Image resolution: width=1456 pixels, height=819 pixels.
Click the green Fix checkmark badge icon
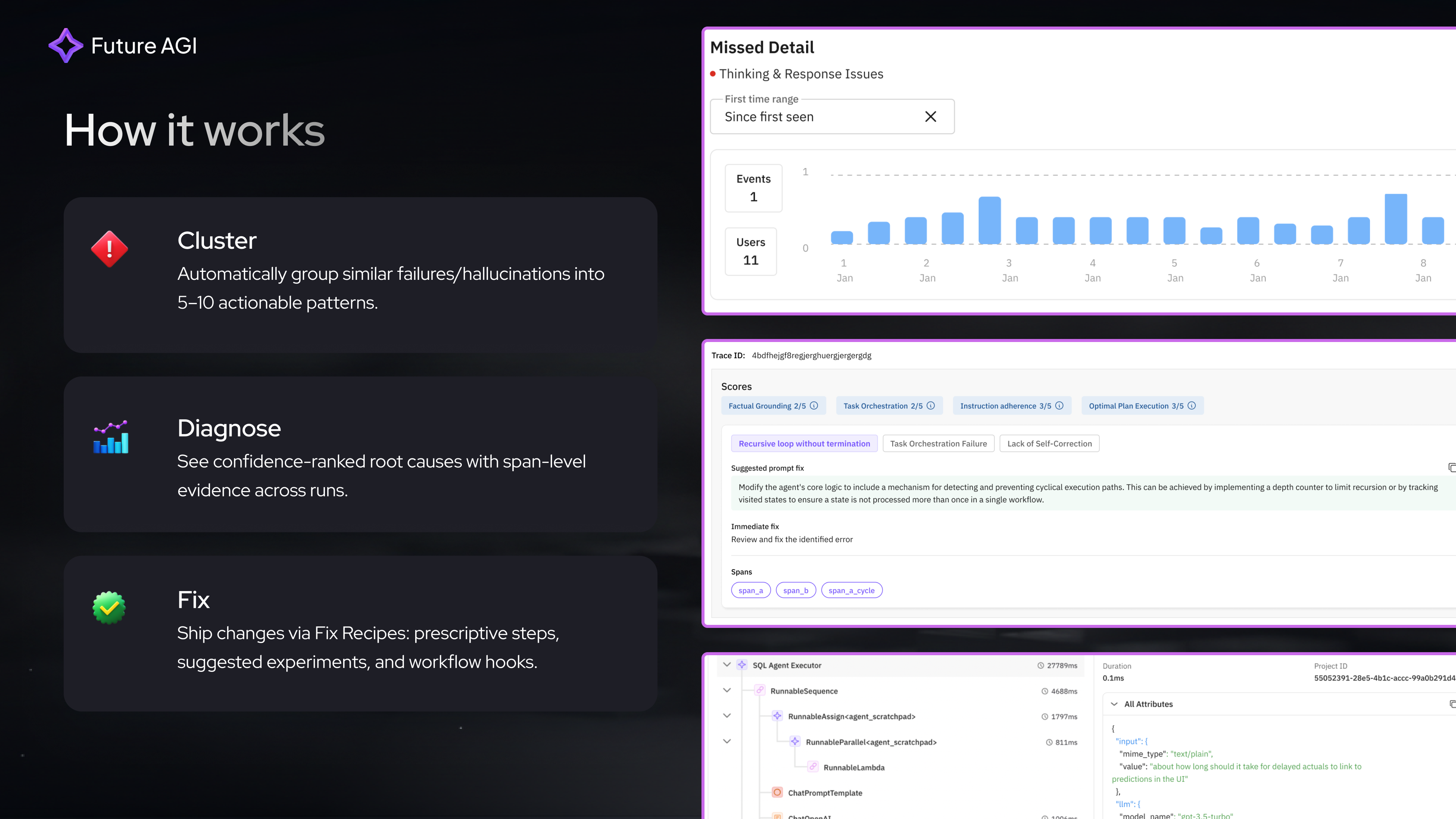(x=109, y=607)
